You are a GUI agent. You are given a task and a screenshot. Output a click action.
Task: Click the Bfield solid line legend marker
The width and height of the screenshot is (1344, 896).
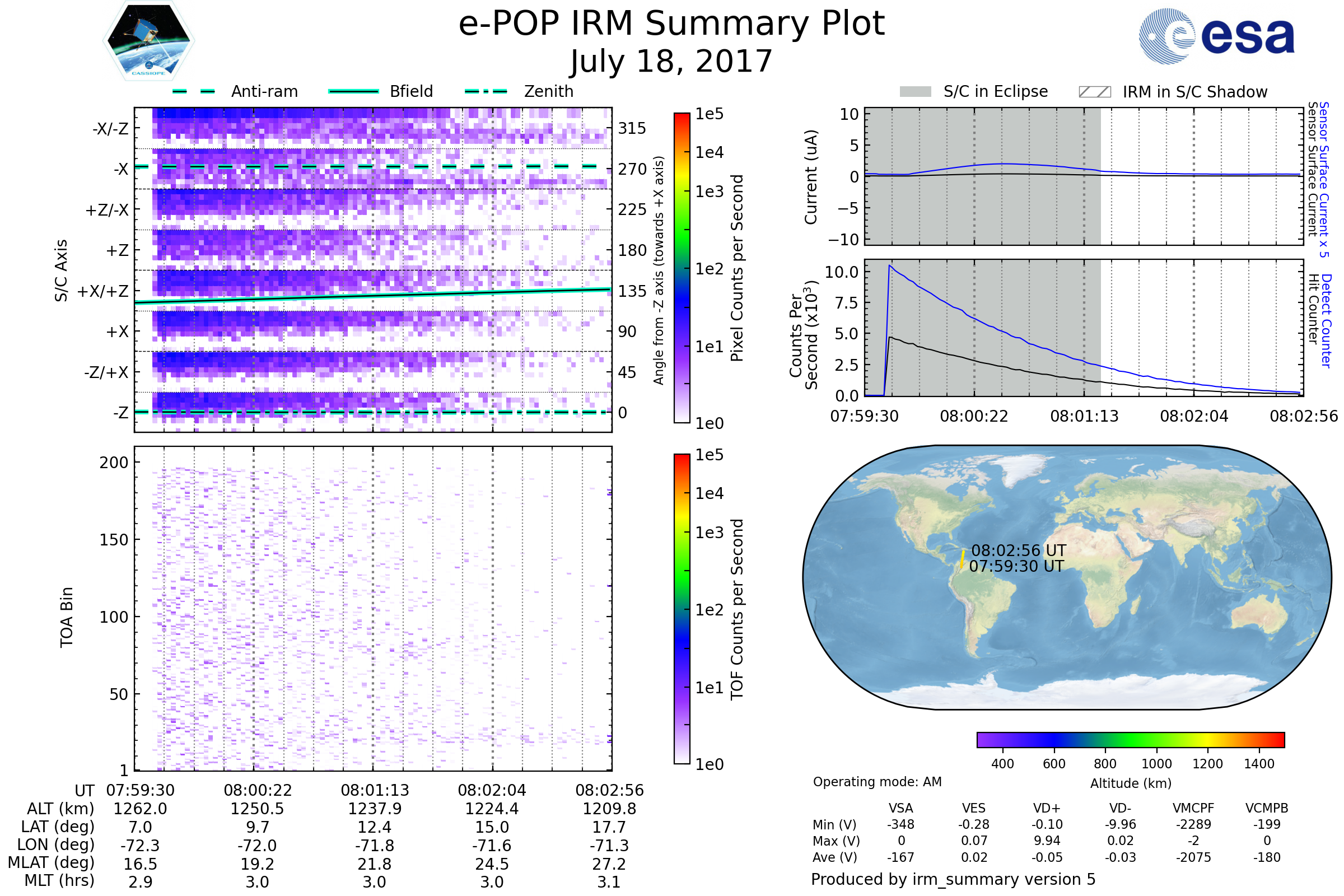click(353, 91)
